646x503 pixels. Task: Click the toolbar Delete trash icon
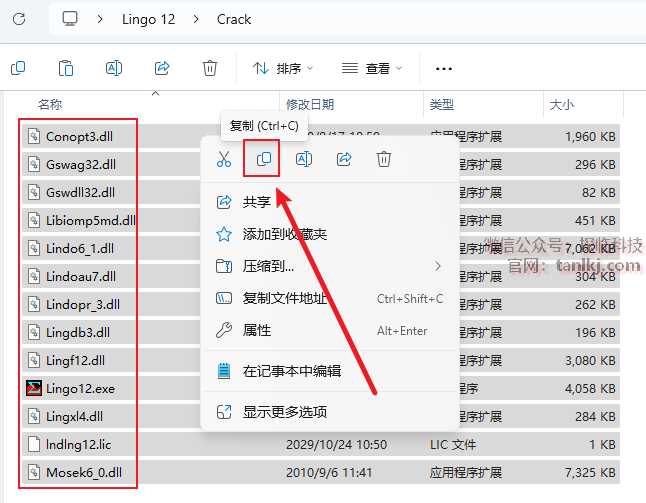(210, 68)
